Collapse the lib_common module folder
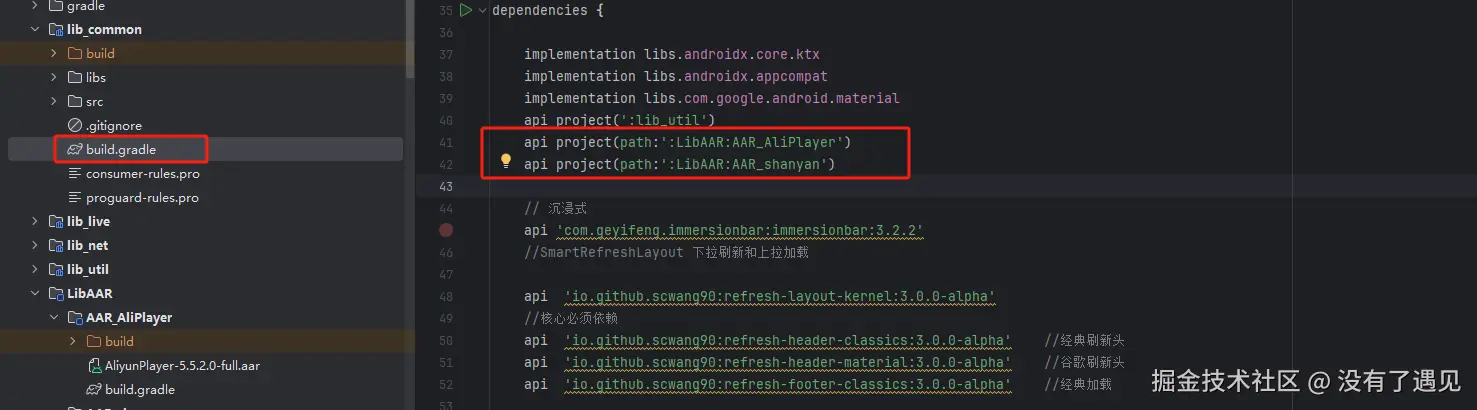1477x410 pixels. click(x=35, y=29)
